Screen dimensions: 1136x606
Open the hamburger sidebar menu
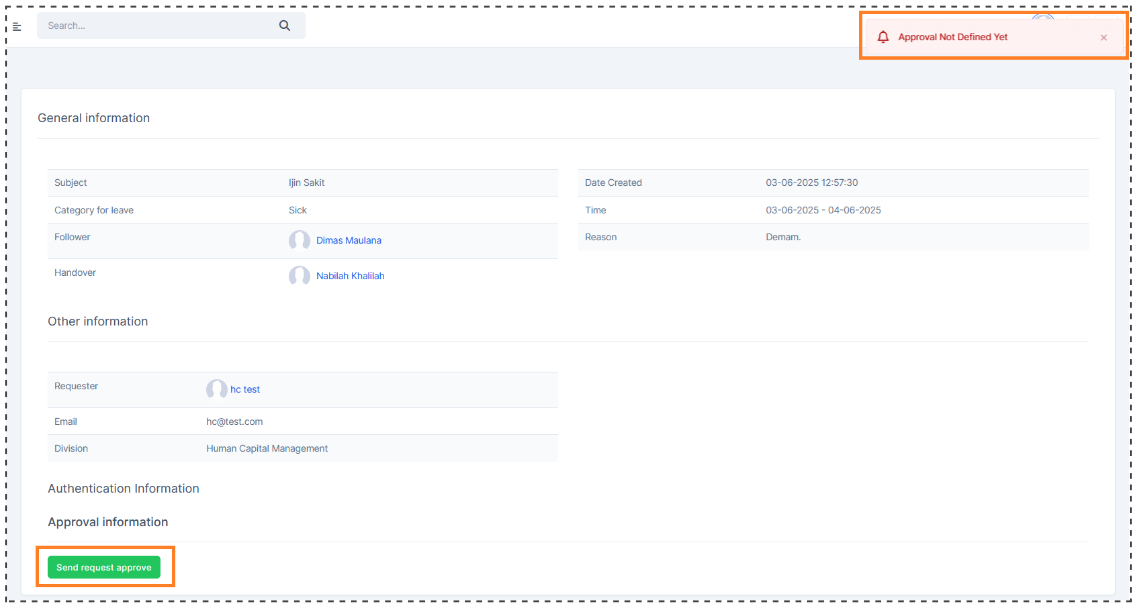tap(17, 26)
